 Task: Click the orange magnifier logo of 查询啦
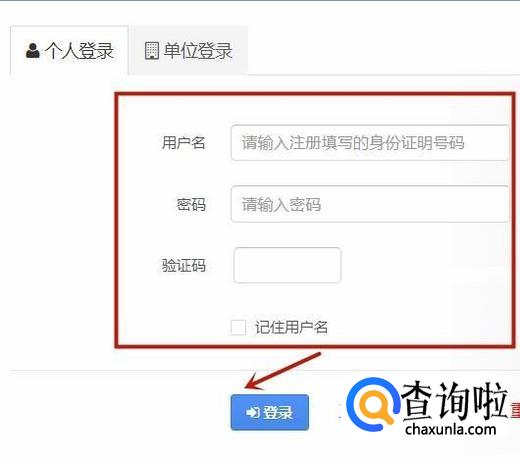[x=372, y=404]
